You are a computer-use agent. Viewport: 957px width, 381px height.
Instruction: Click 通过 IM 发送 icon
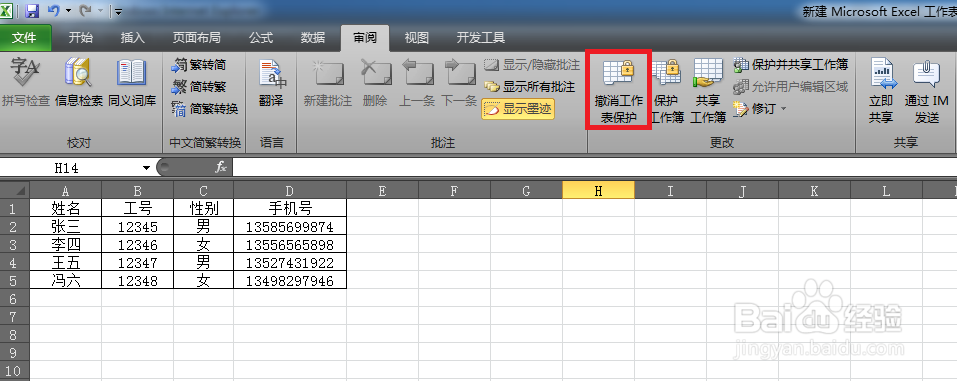point(926,90)
